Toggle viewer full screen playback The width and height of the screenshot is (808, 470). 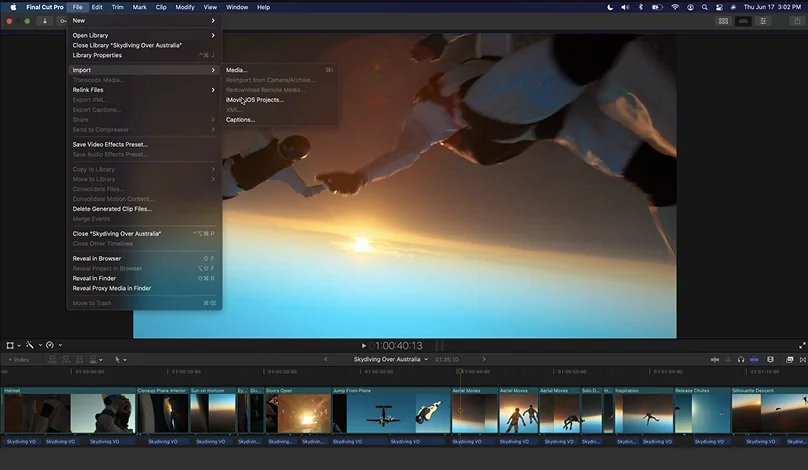click(x=802, y=346)
